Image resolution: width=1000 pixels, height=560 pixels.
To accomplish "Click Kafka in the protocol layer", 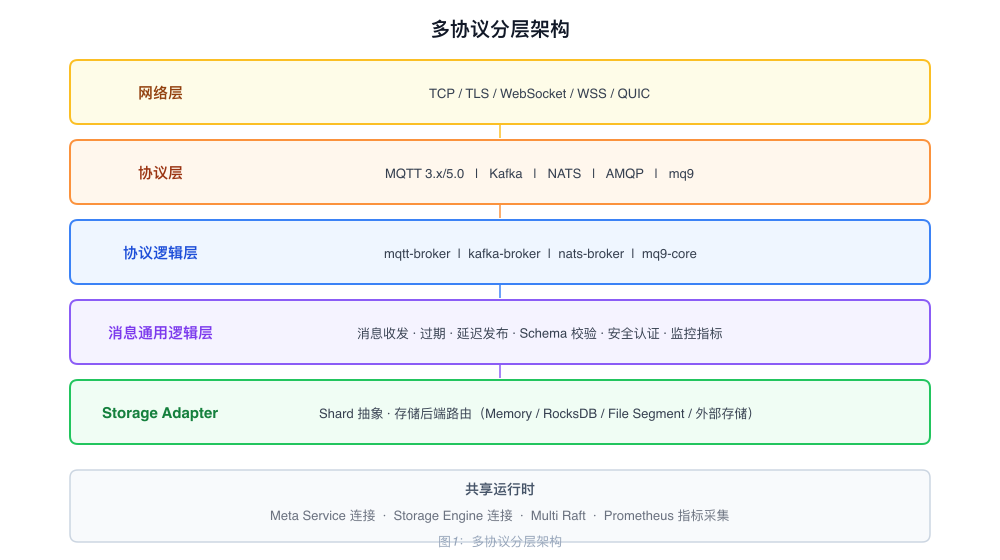I will coord(506,173).
